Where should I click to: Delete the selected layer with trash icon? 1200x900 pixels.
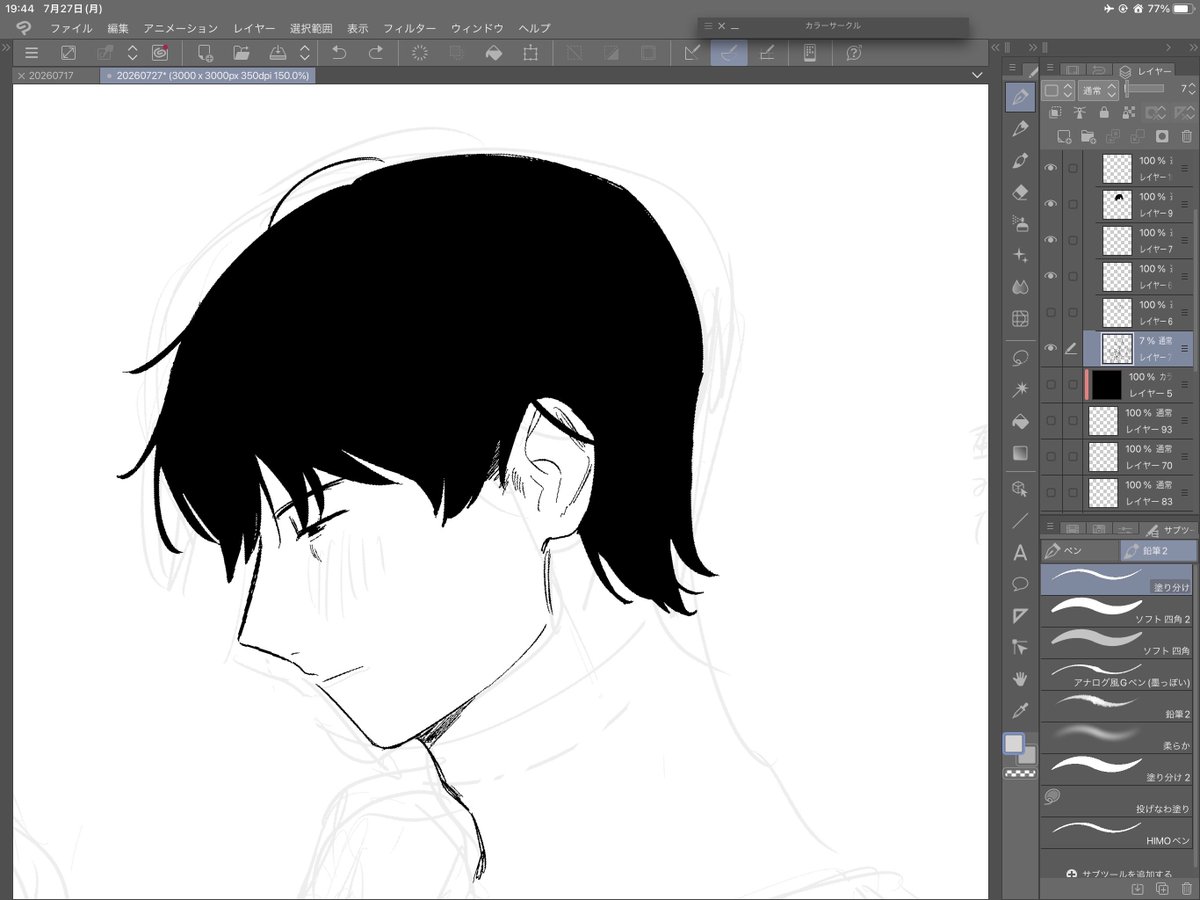click(x=1187, y=136)
